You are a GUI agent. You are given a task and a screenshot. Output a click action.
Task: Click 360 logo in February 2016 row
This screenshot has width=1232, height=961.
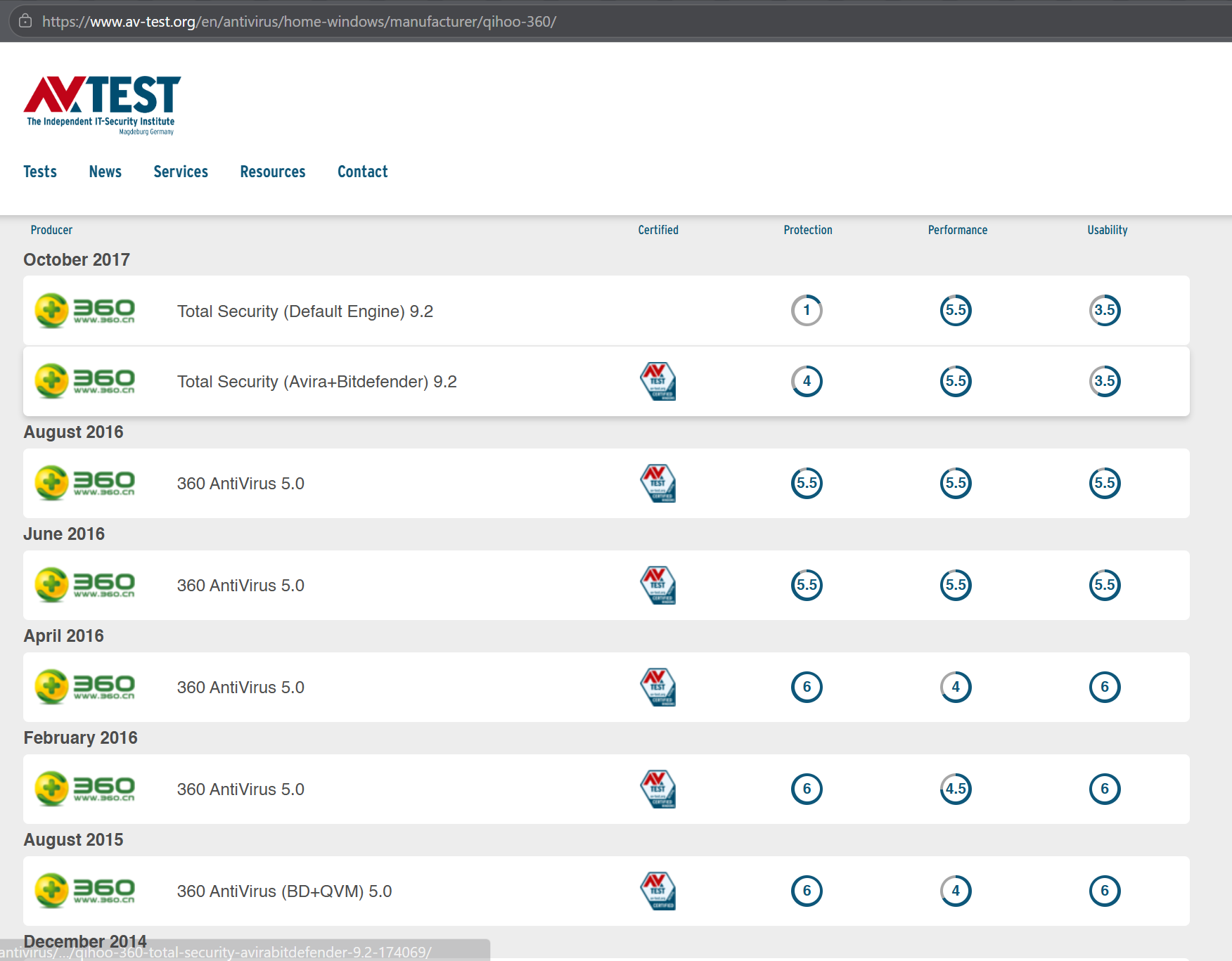coord(85,789)
